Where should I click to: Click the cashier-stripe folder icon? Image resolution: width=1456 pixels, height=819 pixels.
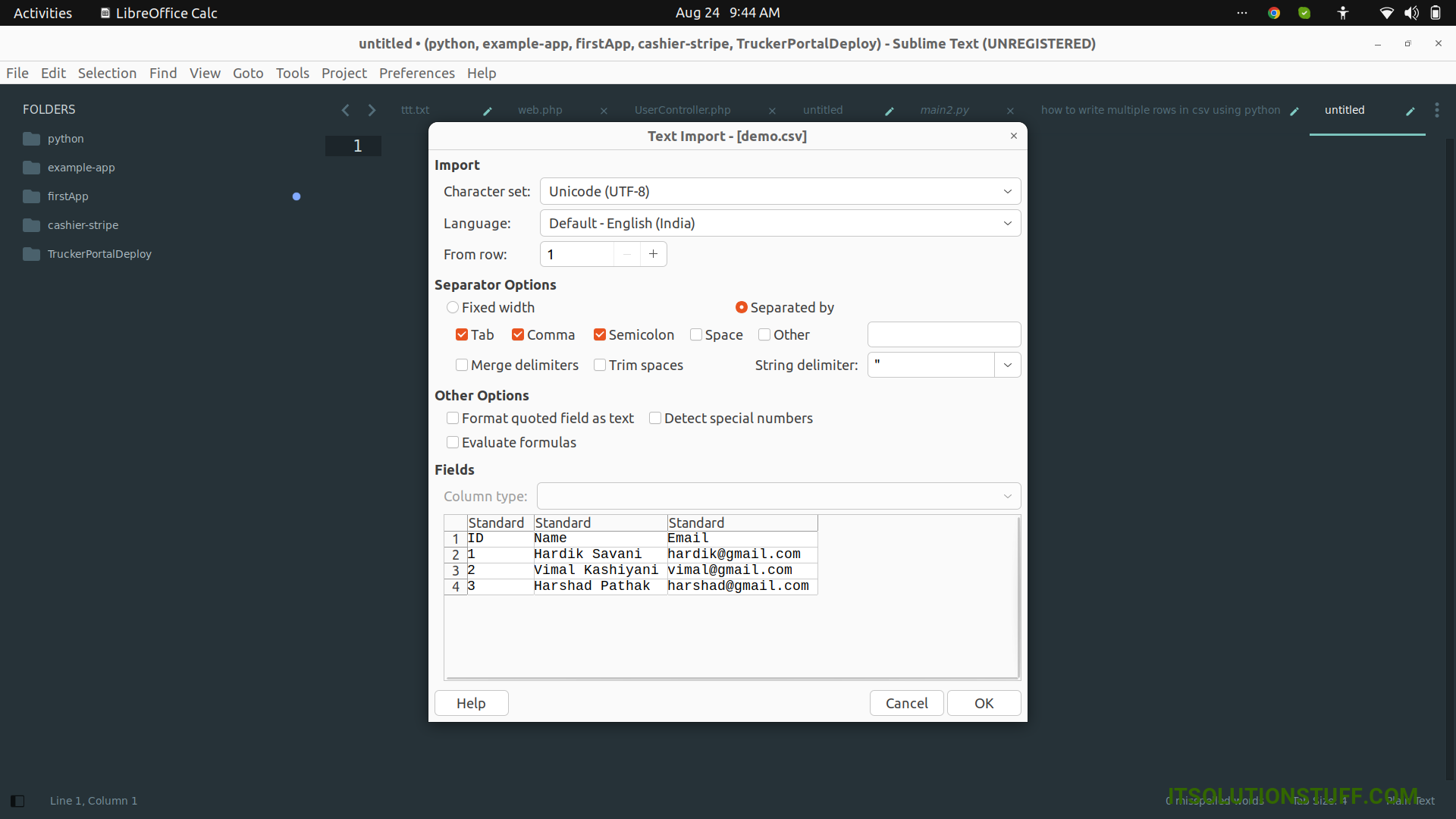click(31, 225)
